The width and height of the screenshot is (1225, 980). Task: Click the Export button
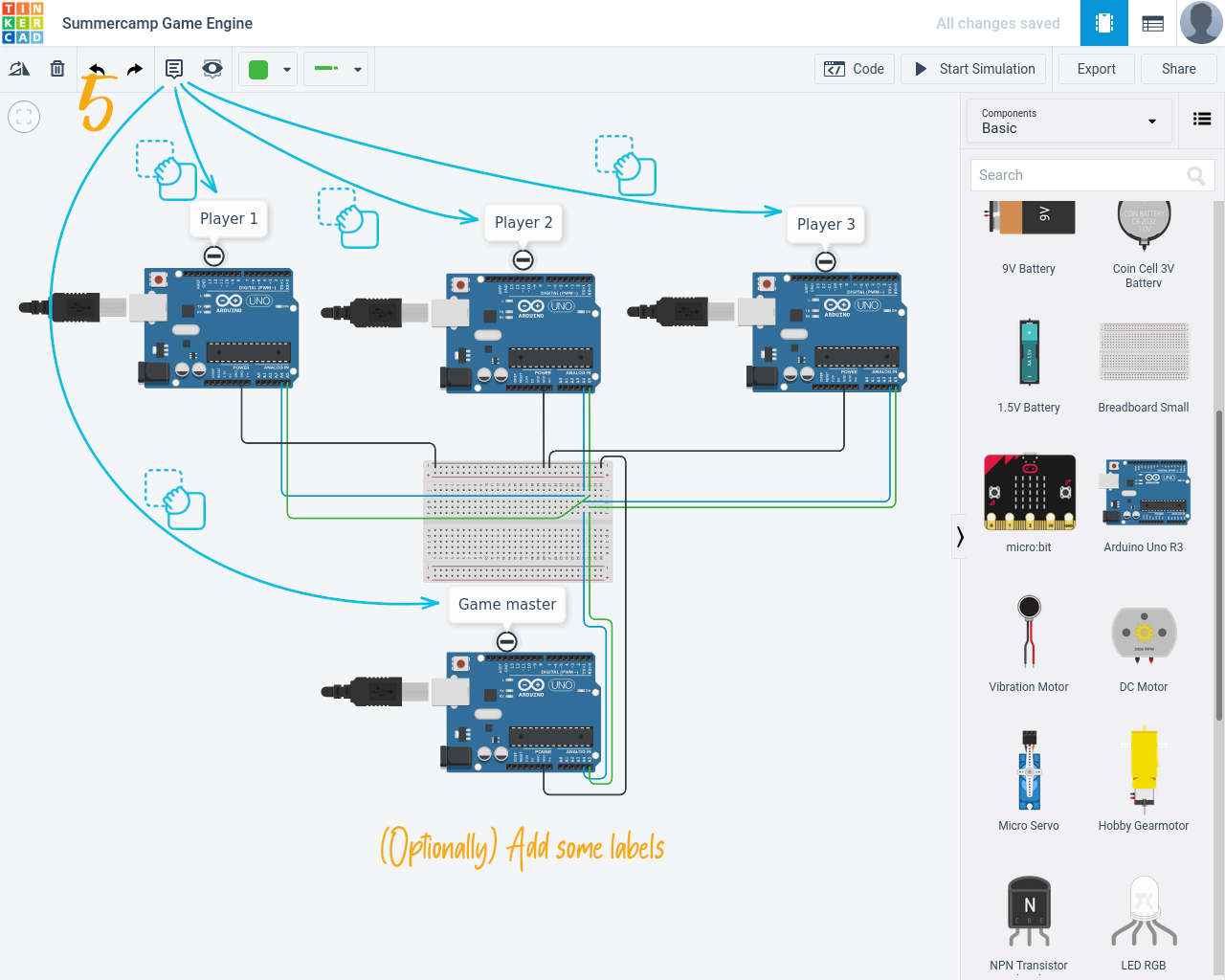[x=1097, y=69]
